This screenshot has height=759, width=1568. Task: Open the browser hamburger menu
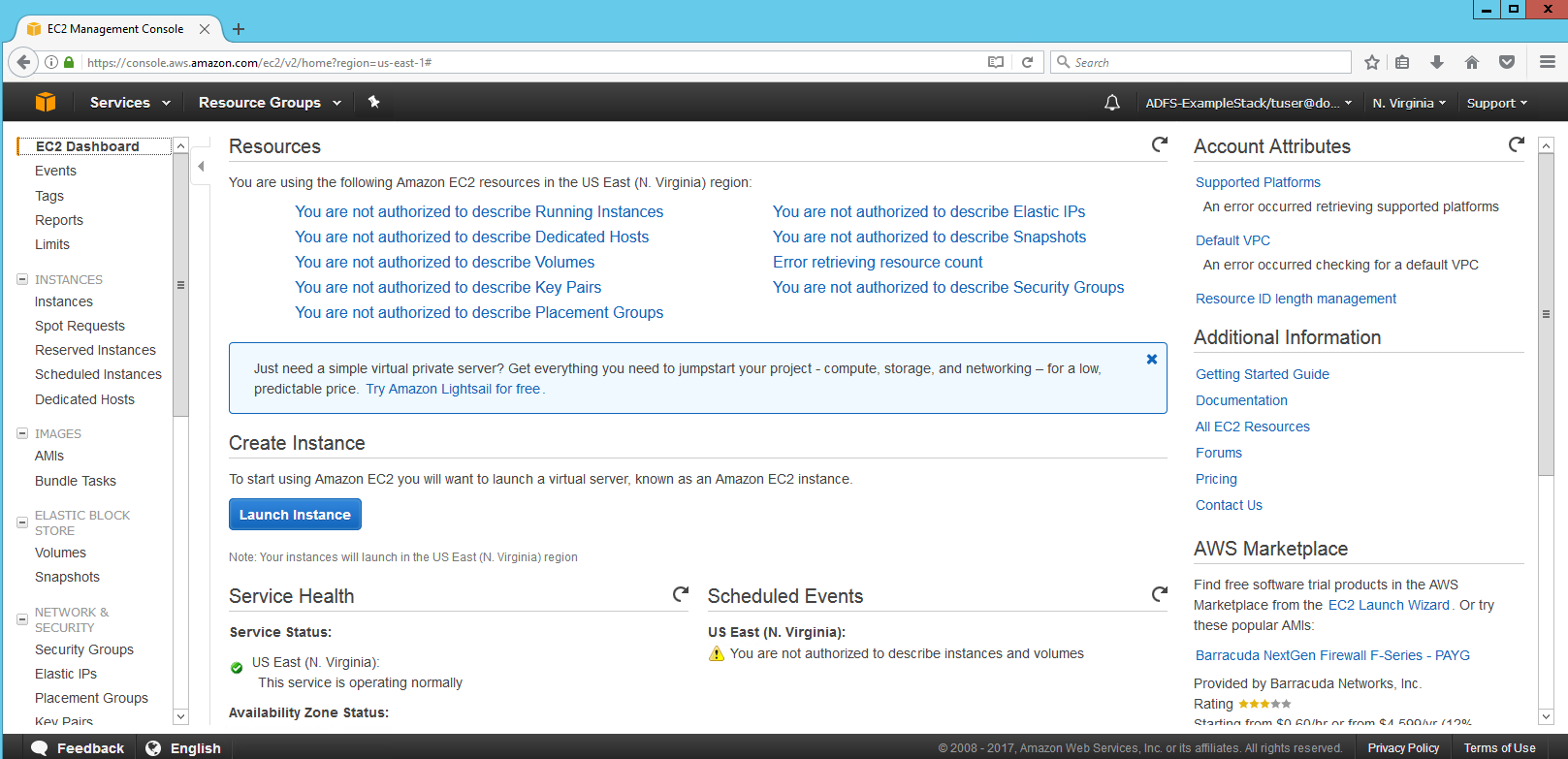pyautogui.click(x=1548, y=62)
